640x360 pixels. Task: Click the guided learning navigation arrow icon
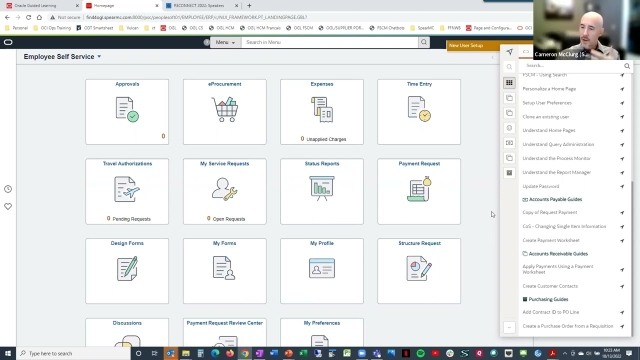tap(509, 52)
